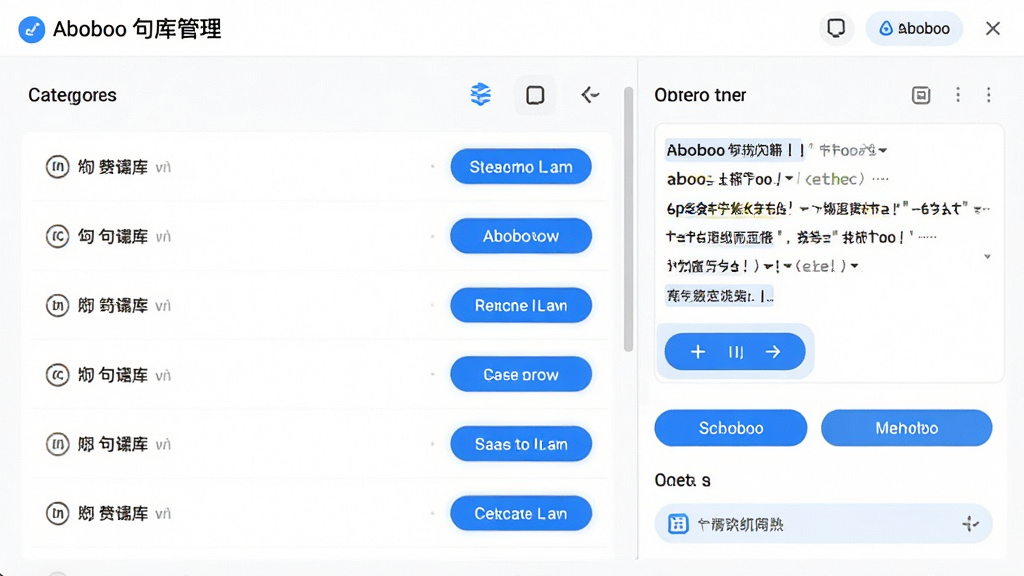Click the circle icon in the Saas to ILam row
1024x576 pixels.
tap(57, 444)
